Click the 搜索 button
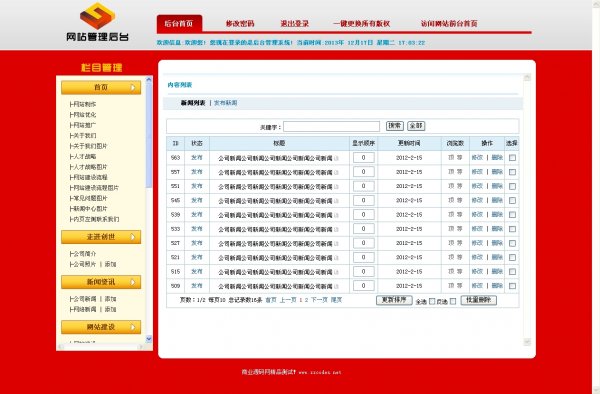The image size is (600, 394). 395,126
